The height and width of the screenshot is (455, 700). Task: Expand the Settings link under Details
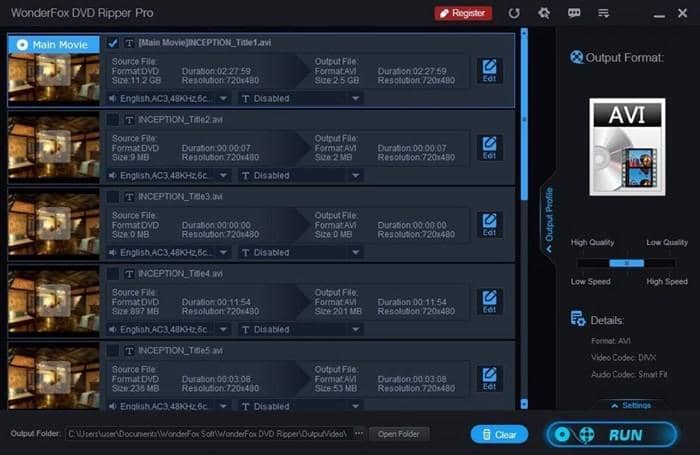[631, 405]
